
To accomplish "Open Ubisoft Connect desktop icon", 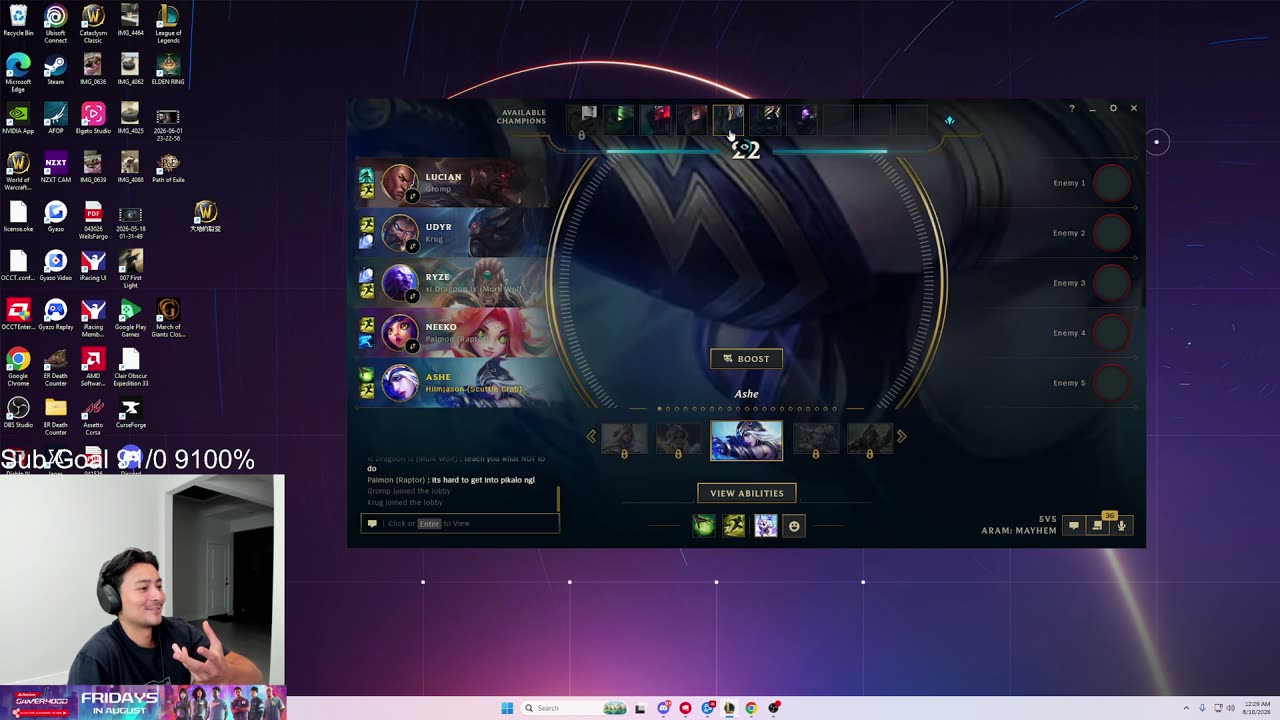I will tap(56, 24).
